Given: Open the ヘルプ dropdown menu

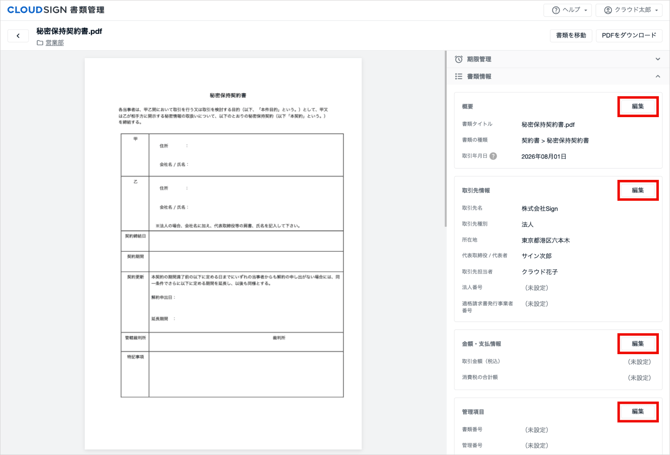Looking at the screenshot, I should tap(567, 10).
